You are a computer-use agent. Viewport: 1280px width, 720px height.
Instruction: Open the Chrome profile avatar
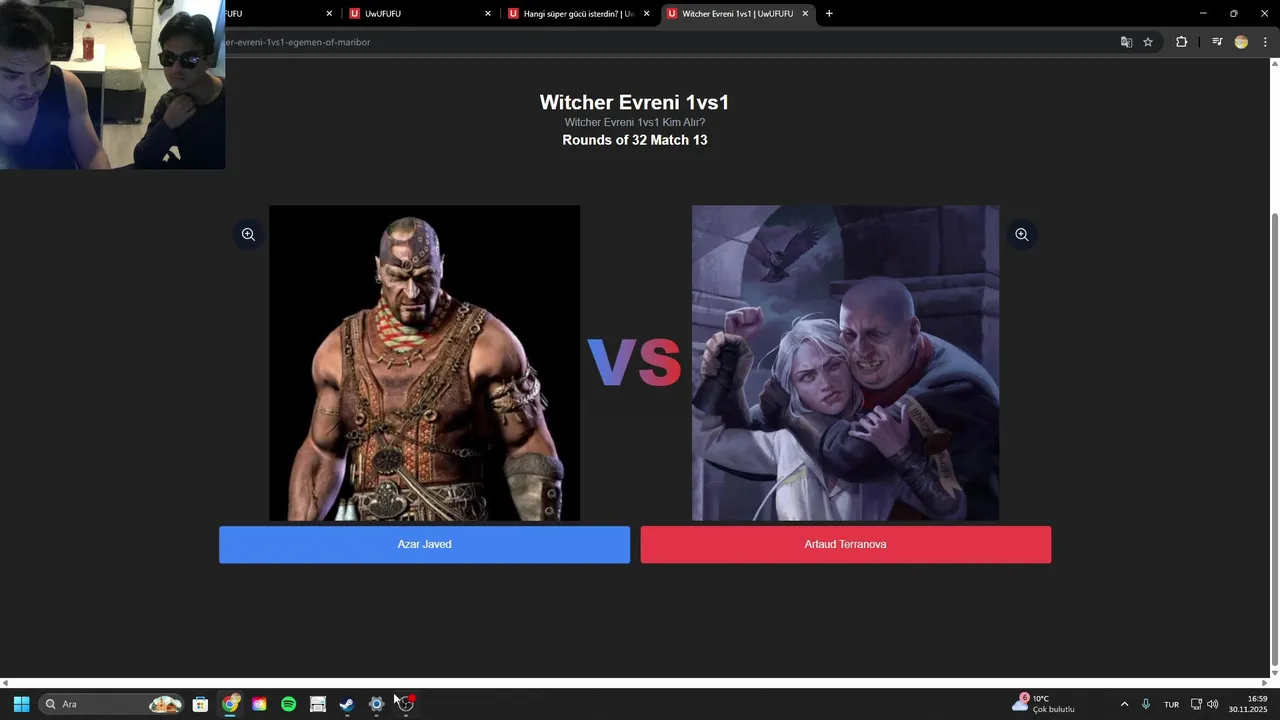point(1241,42)
